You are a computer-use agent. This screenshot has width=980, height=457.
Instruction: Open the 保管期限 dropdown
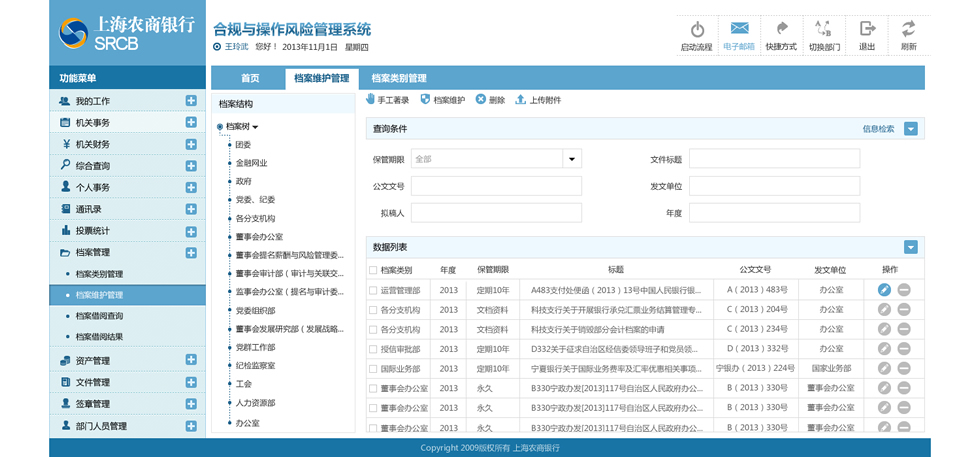pyautogui.click(x=572, y=159)
